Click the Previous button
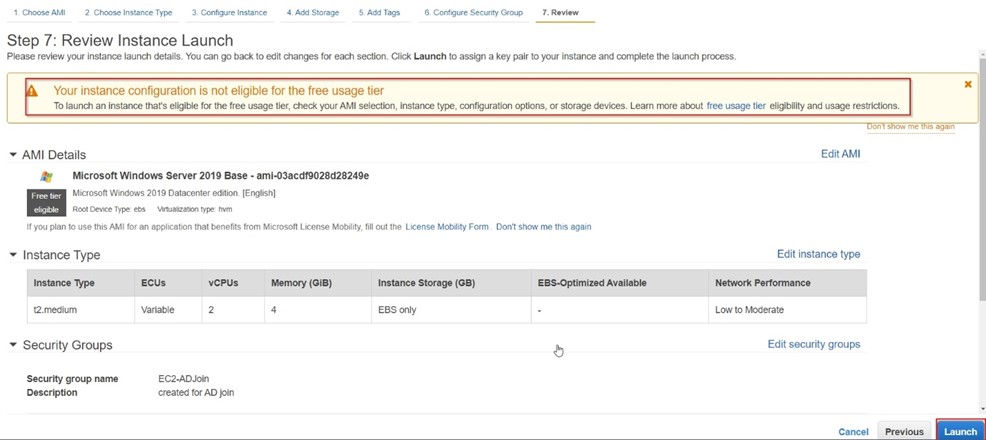Screen dimensions: 986x440 904,432
